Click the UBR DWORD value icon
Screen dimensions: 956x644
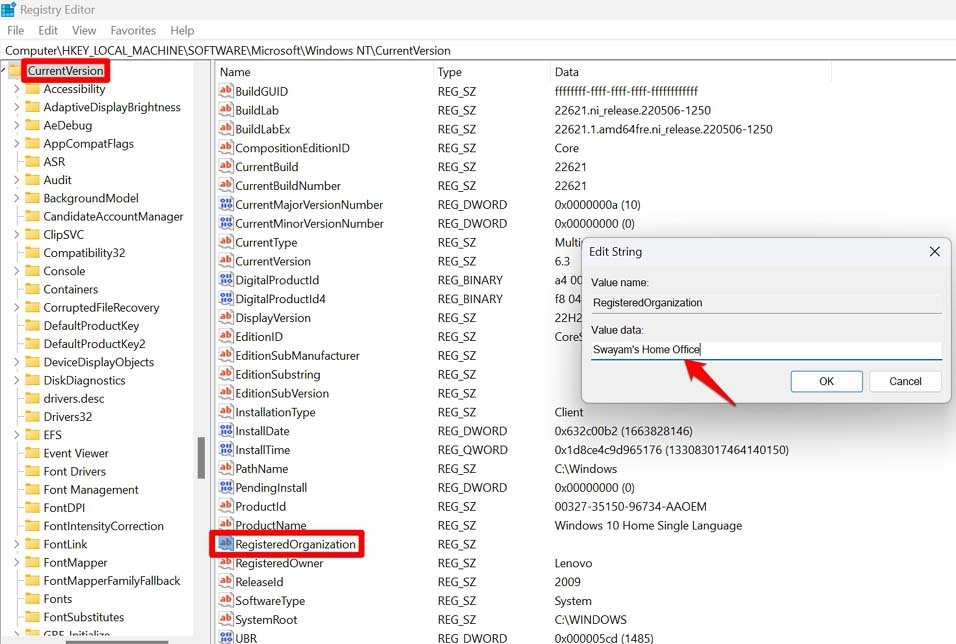pos(226,637)
